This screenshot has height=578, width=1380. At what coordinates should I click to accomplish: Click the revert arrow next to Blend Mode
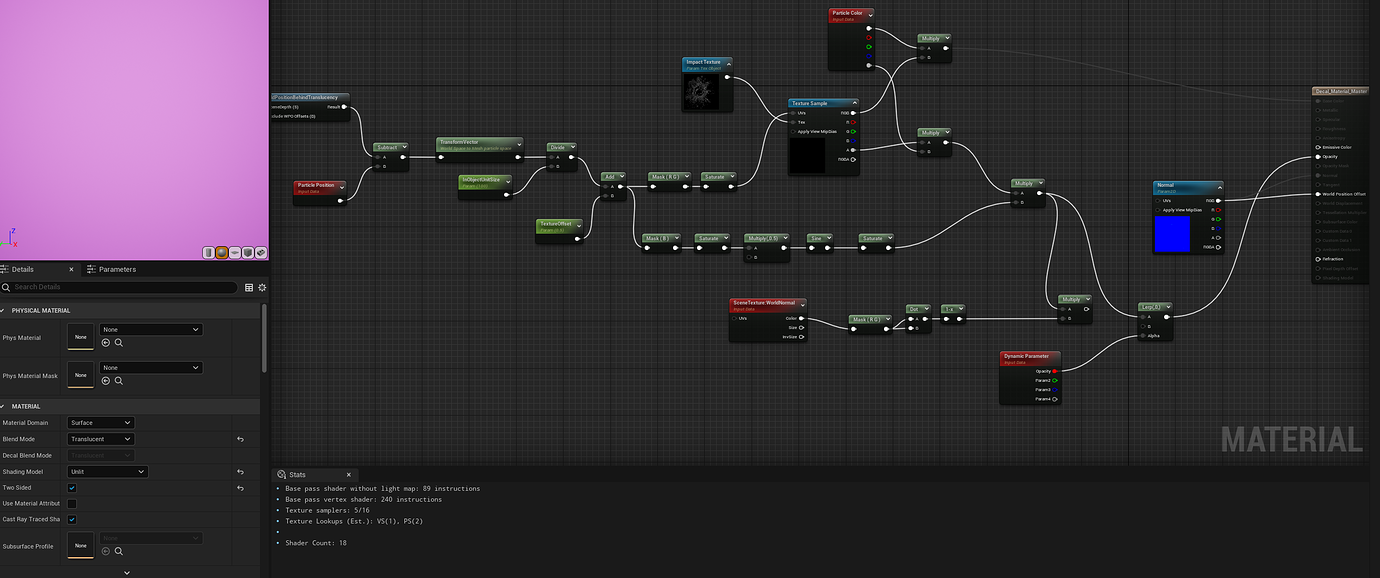pyautogui.click(x=237, y=439)
